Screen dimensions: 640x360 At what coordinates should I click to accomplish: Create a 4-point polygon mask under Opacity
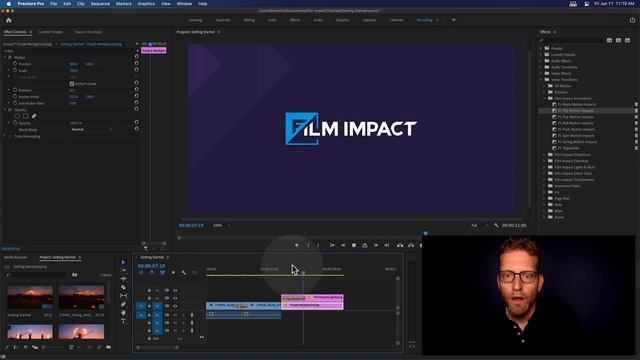pos(25,116)
